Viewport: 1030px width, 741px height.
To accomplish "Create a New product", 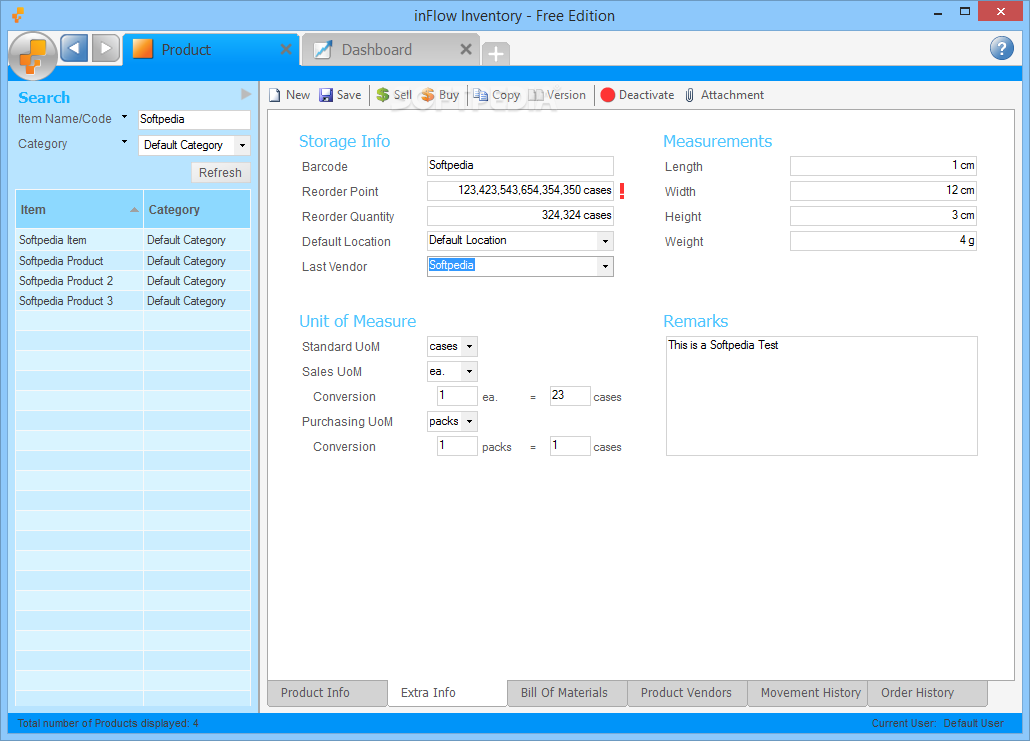I will (289, 95).
